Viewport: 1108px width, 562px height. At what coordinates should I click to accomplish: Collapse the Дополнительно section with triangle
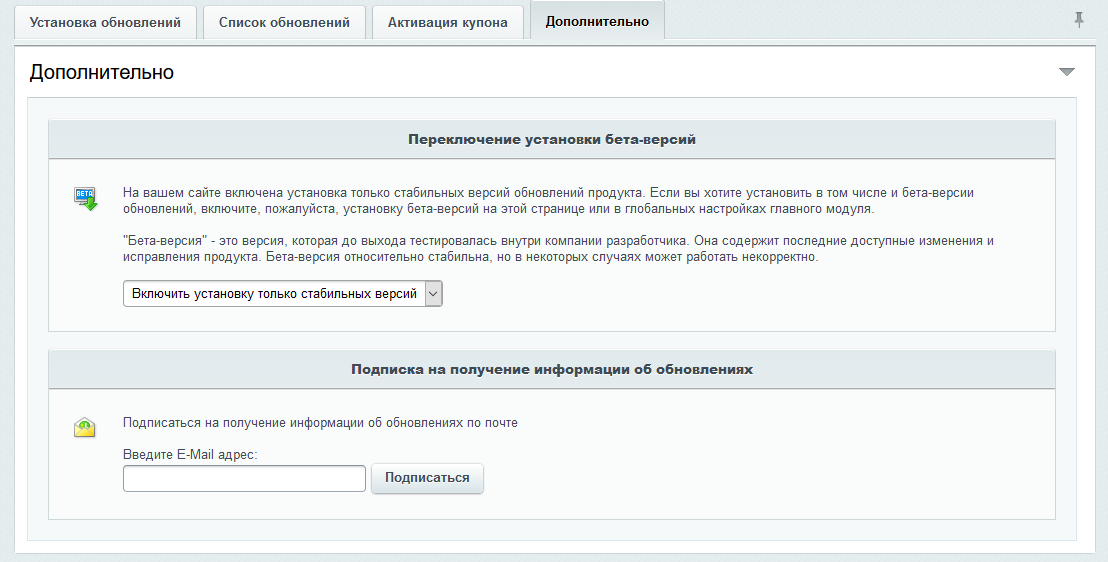coord(1067,72)
